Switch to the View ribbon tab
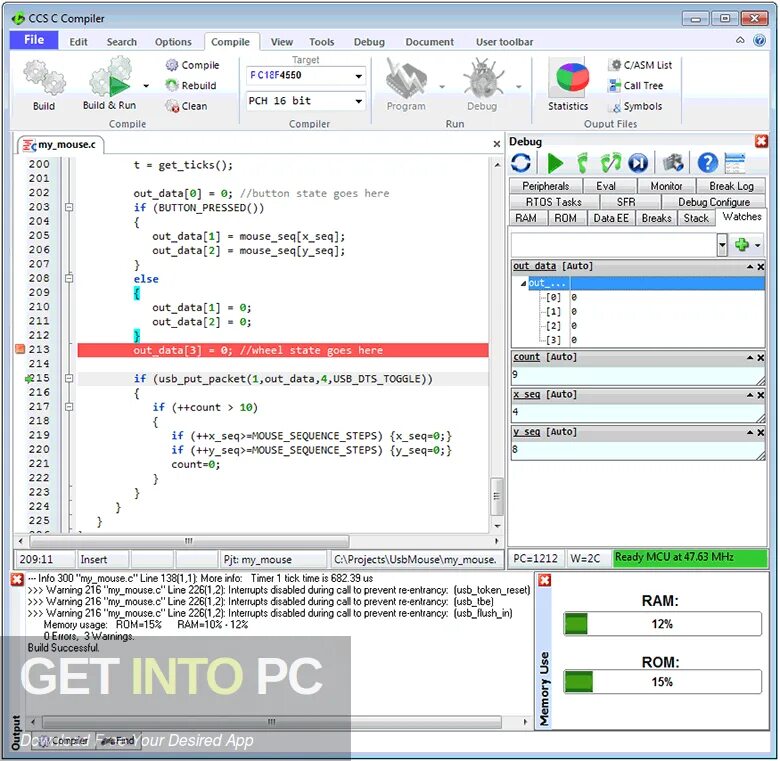Image resolution: width=780 pixels, height=761 pixels. (282, 42)
